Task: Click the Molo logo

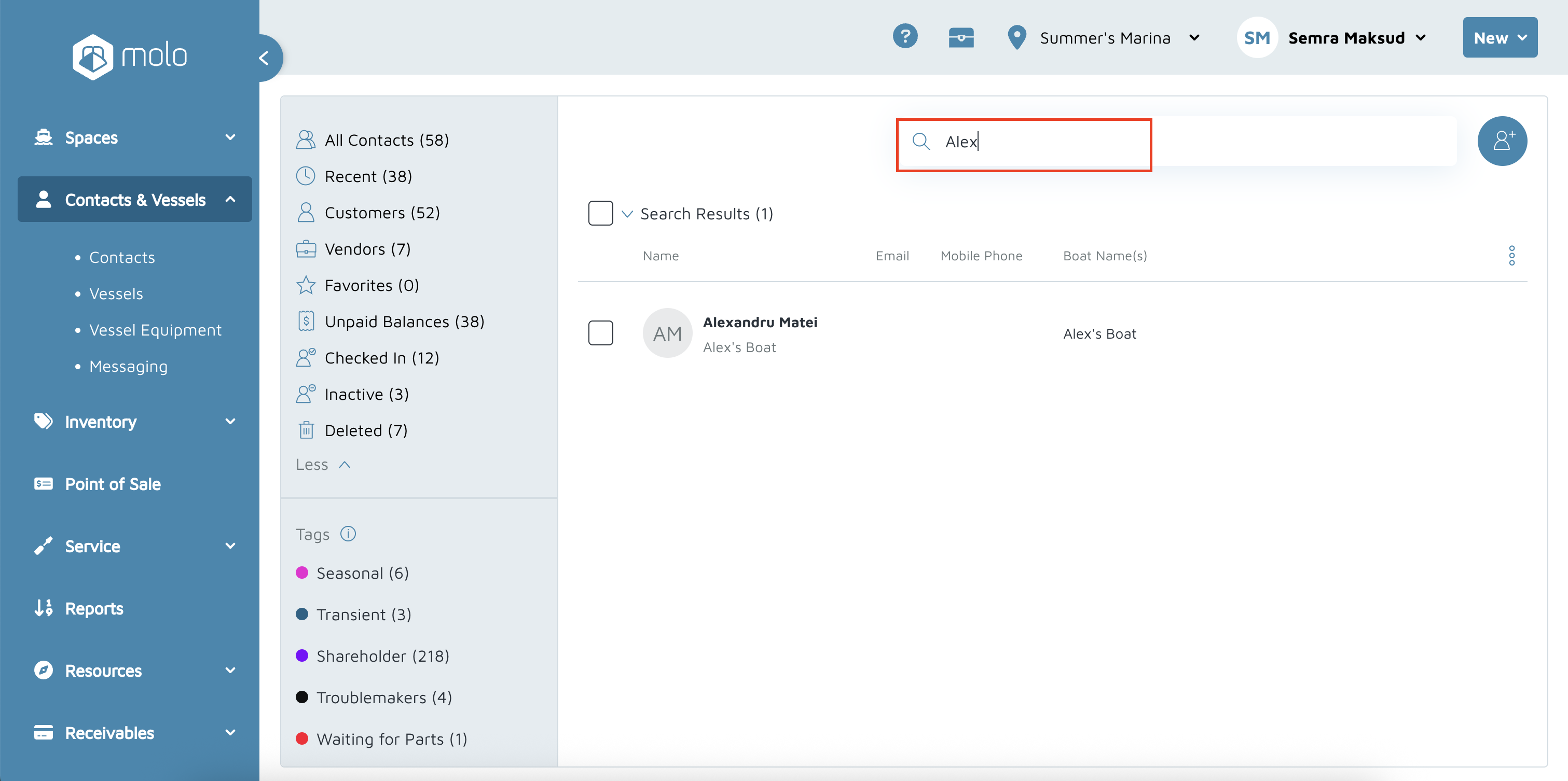Action: click(x=130, y=57)
